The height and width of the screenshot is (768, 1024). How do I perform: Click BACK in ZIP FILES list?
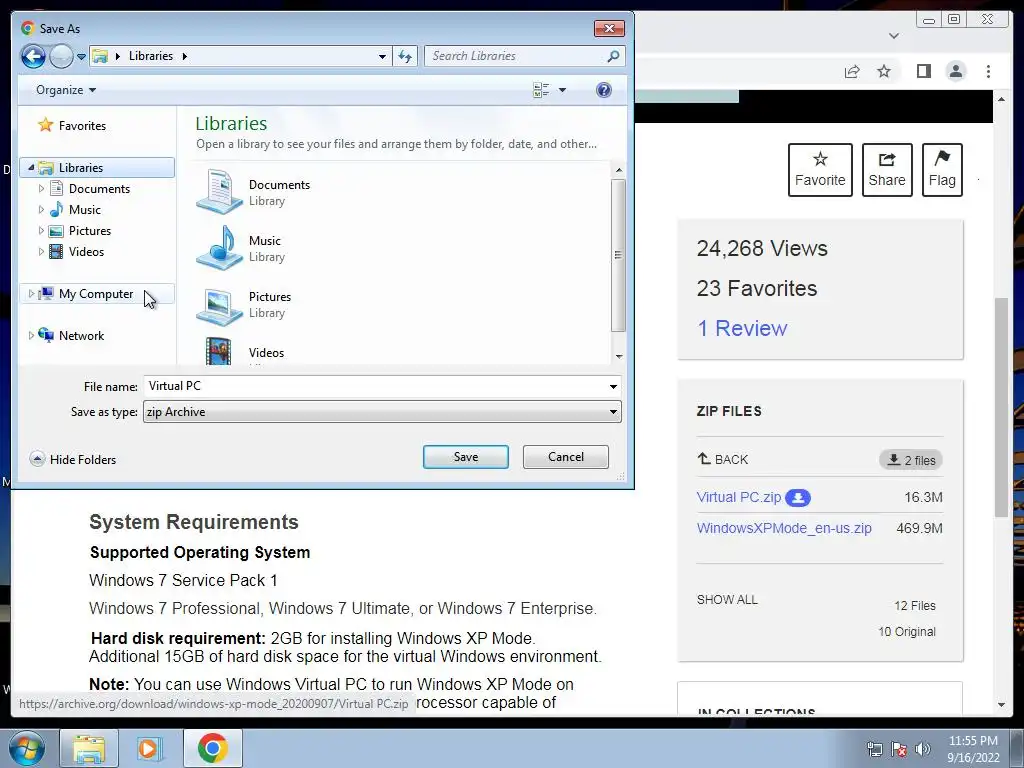tap(723, 459)
